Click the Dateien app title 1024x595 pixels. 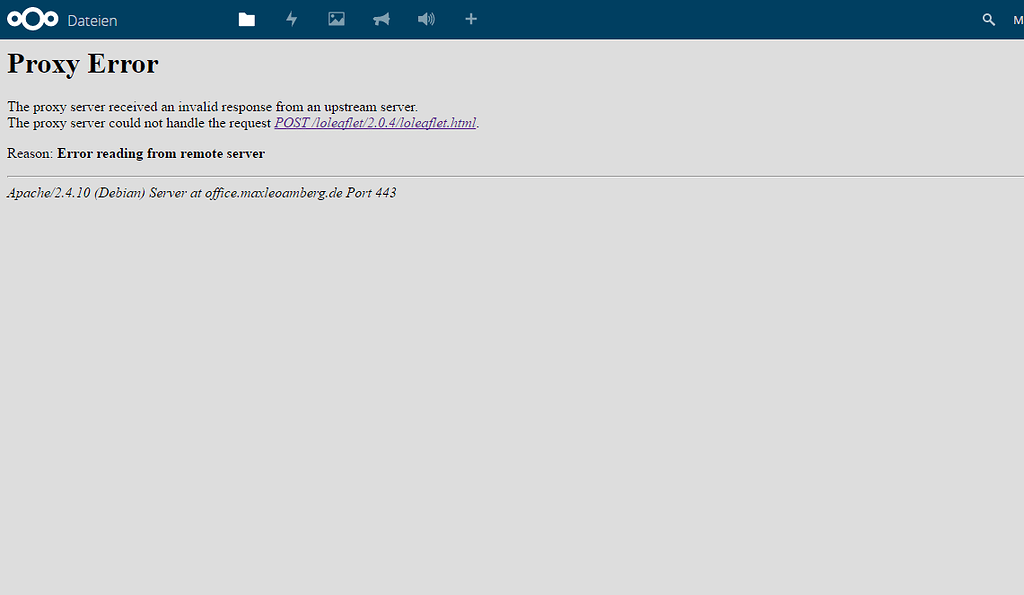click(x=92, y=20)
